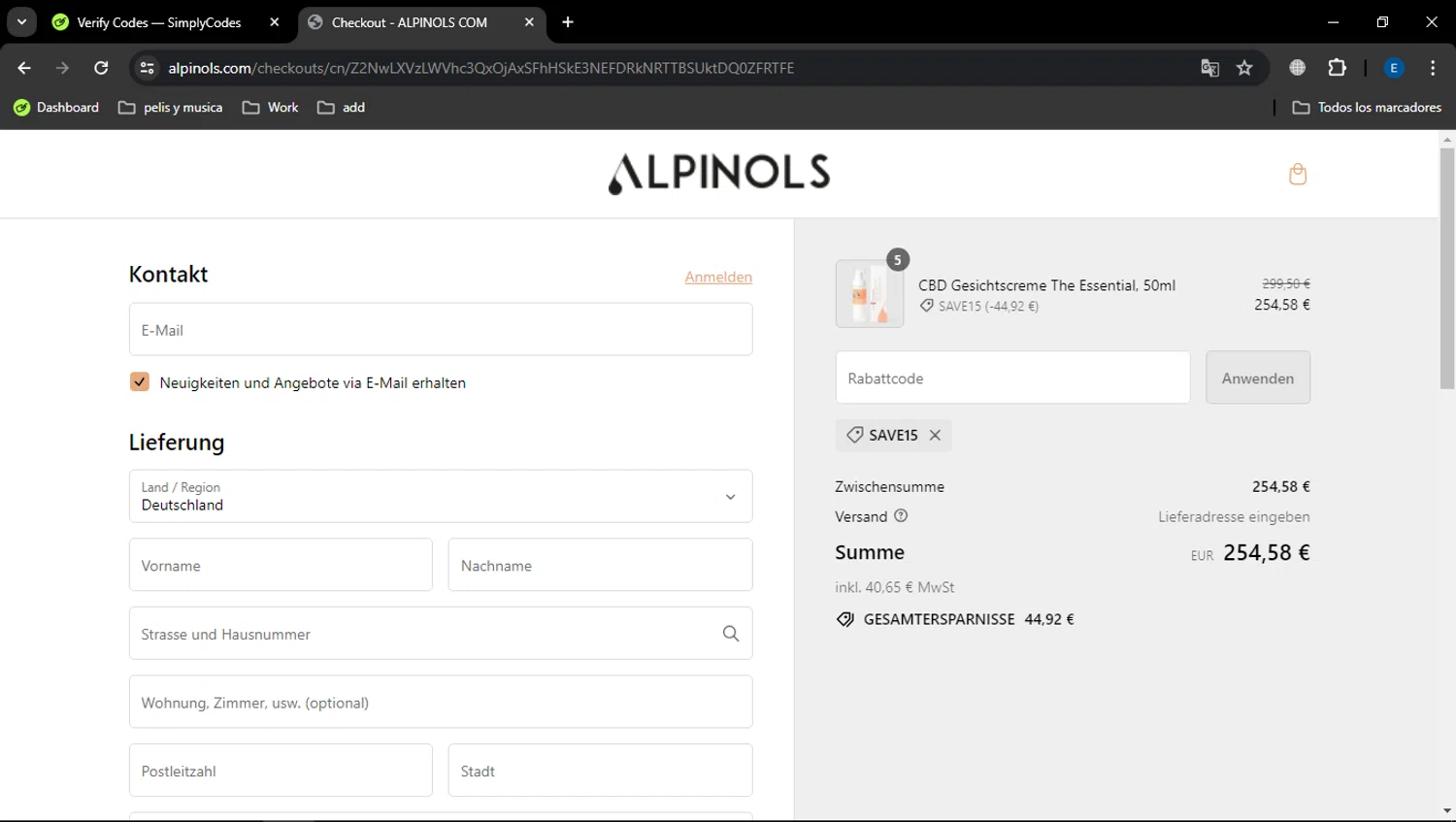This screenshot has height=822, width=1456.
Task: Focus the Strasse und Hausnummer field
Action: point(441,634)
